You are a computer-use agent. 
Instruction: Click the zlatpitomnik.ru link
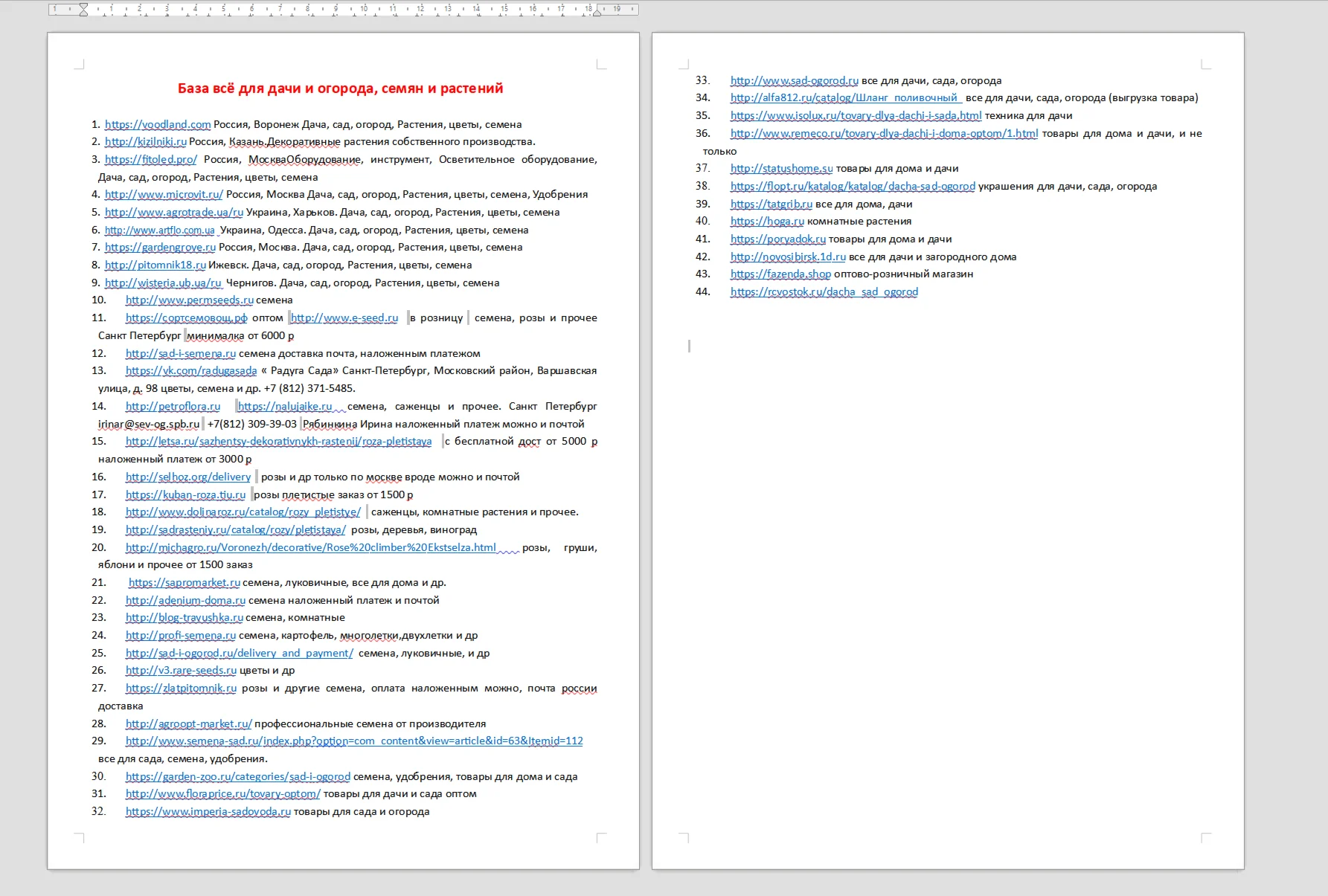(181, 688)
